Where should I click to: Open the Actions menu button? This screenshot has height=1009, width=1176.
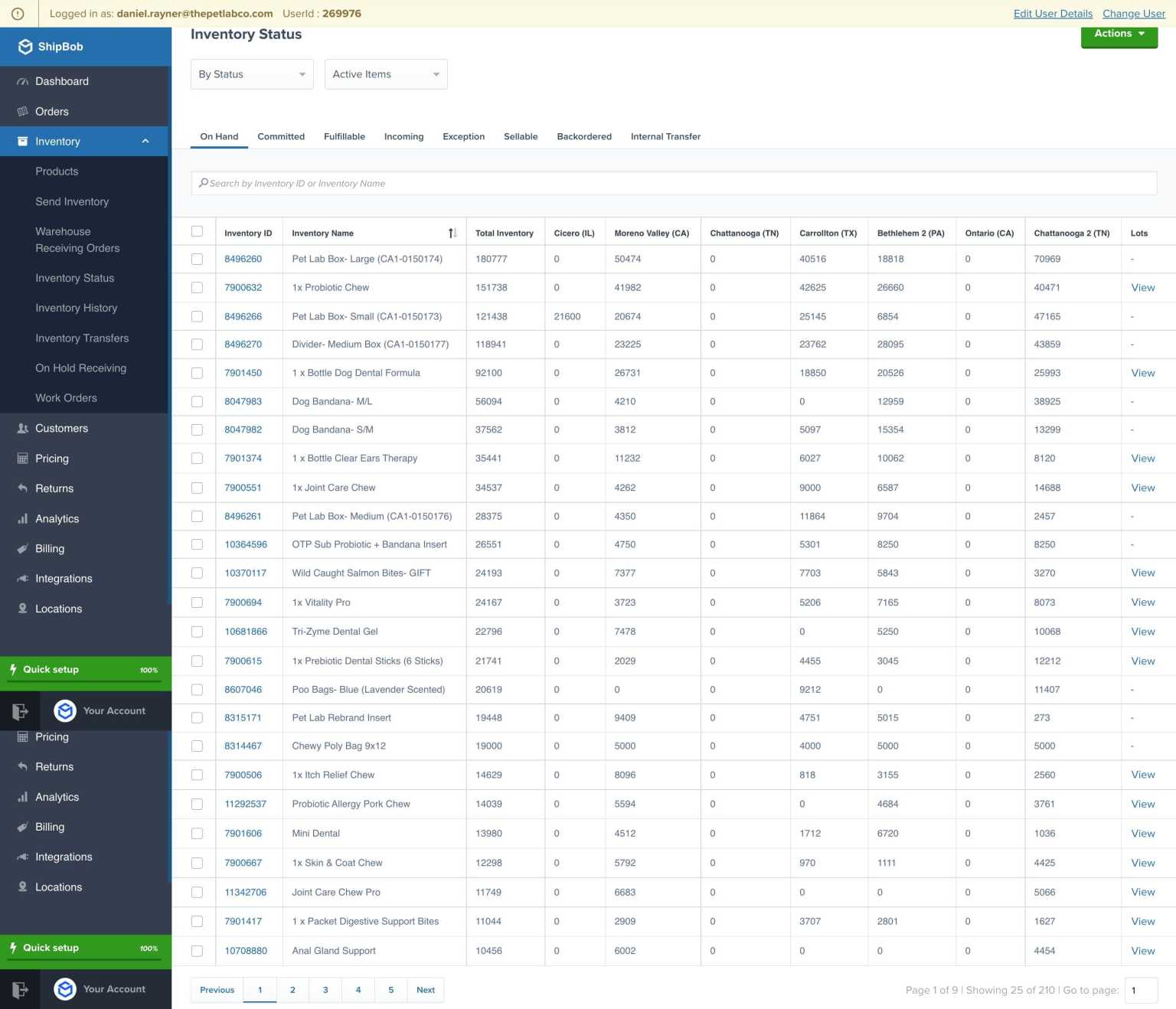click(x=1118, y=33)
